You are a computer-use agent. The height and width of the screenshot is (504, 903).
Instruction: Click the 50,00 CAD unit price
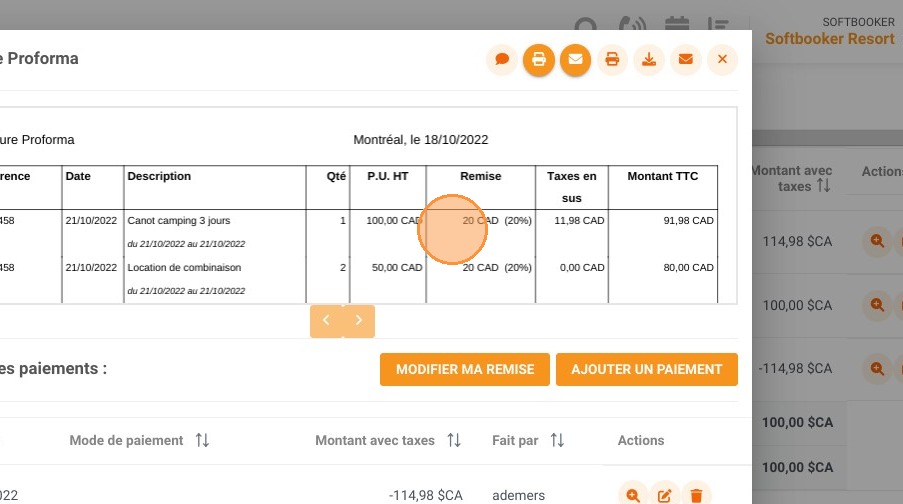coord(397,268)
